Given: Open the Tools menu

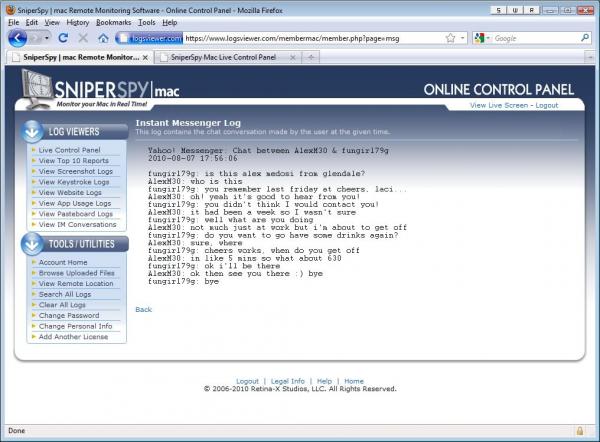Looking at the screenshot, I should pos(147,23).
